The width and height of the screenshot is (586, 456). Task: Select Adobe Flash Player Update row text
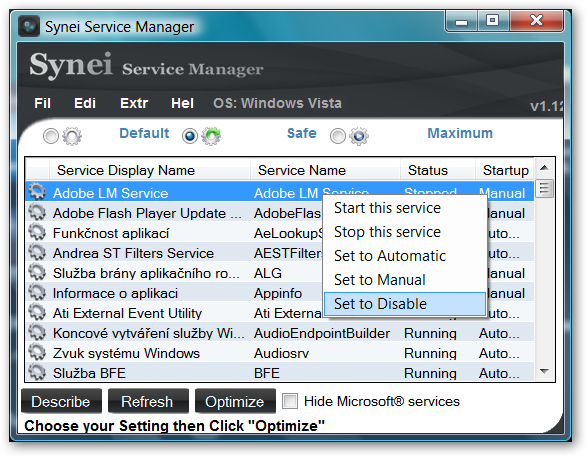pos(147,213)
